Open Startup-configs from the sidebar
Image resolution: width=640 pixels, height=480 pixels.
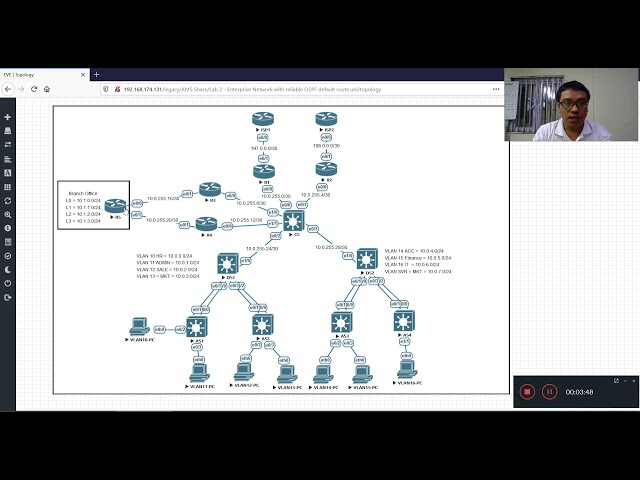tap(7, 159)
